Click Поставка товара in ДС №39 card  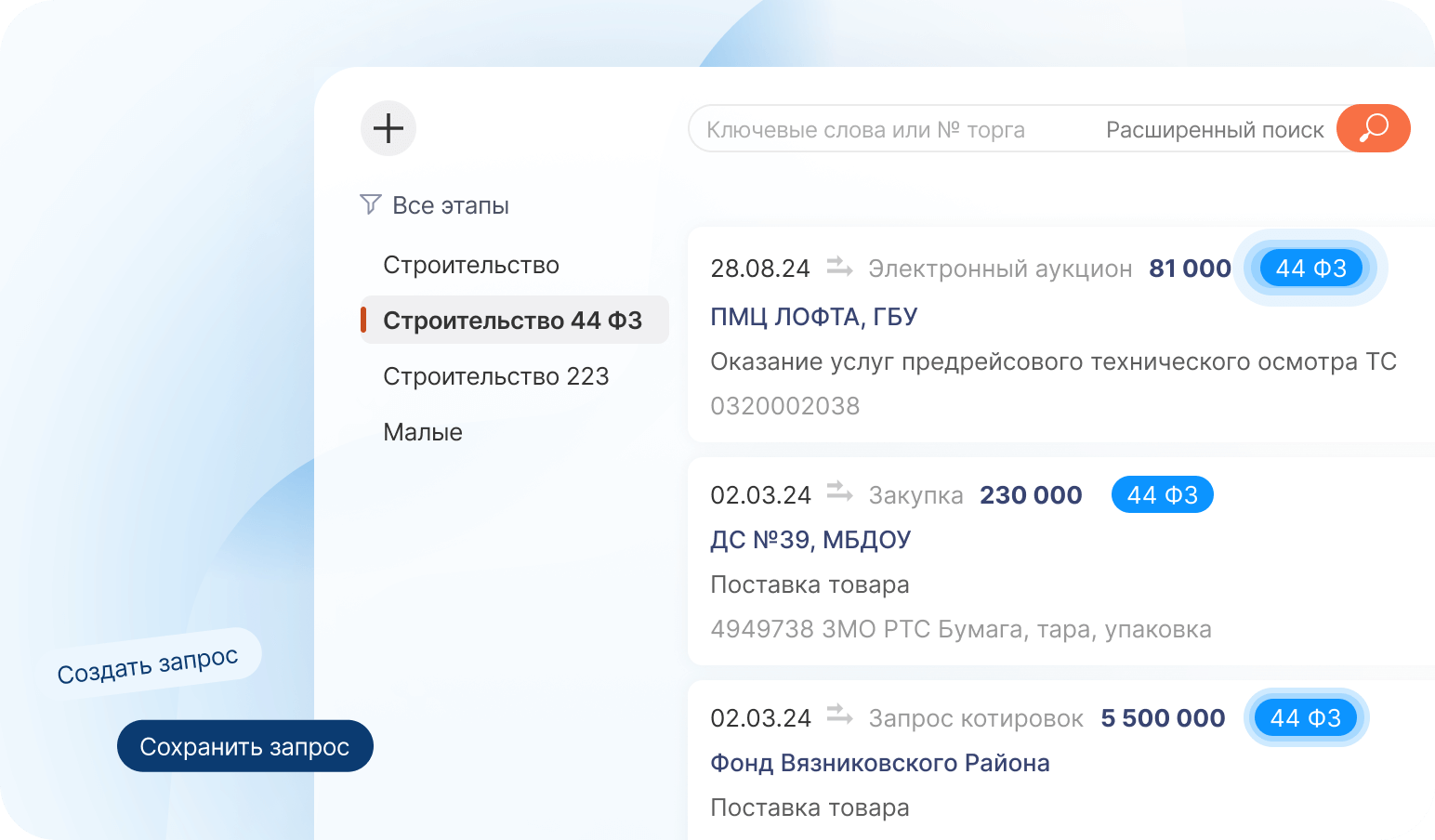tap(810, 584)
